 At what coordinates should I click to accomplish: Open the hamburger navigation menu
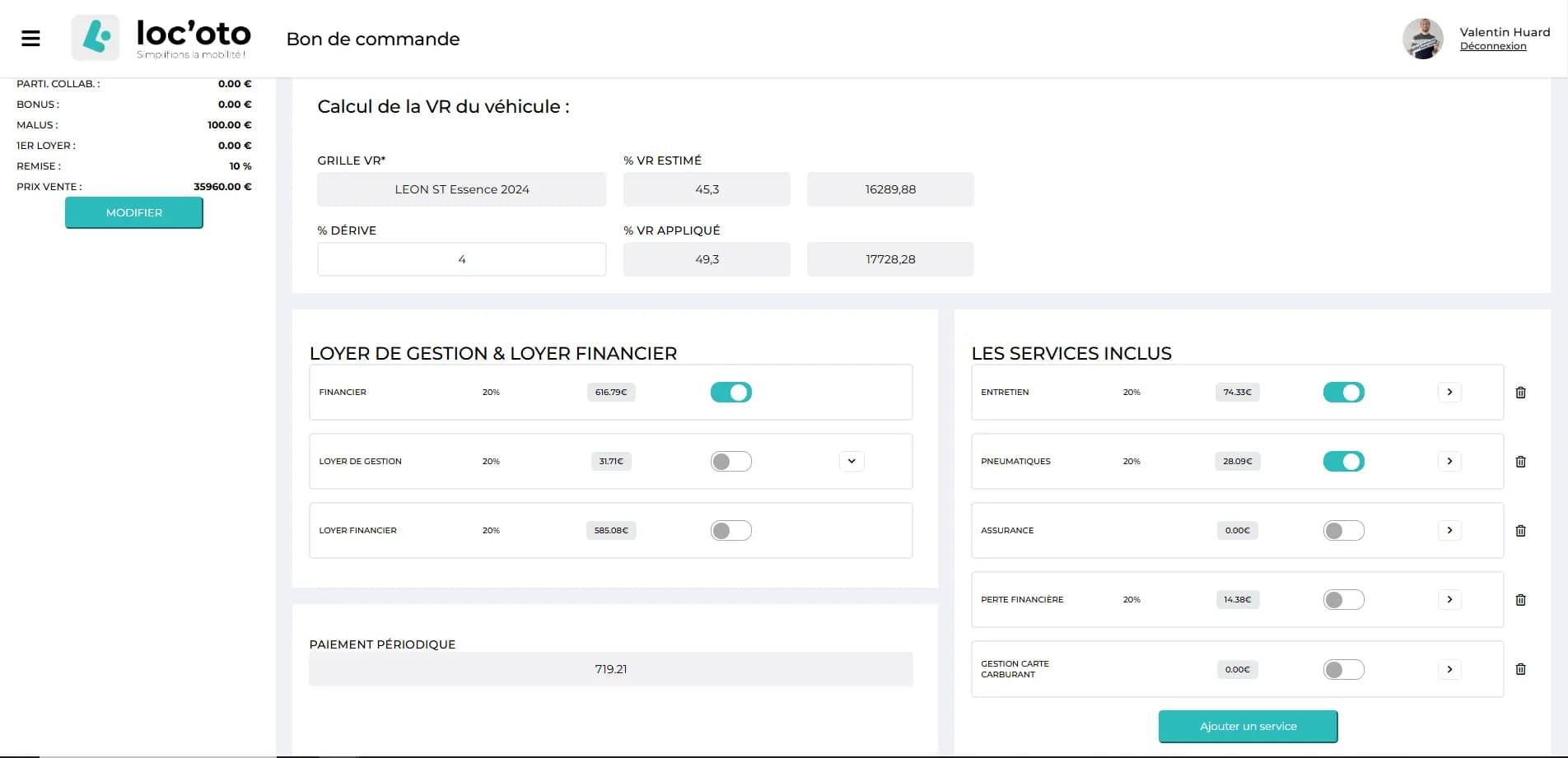pos(30,39)
